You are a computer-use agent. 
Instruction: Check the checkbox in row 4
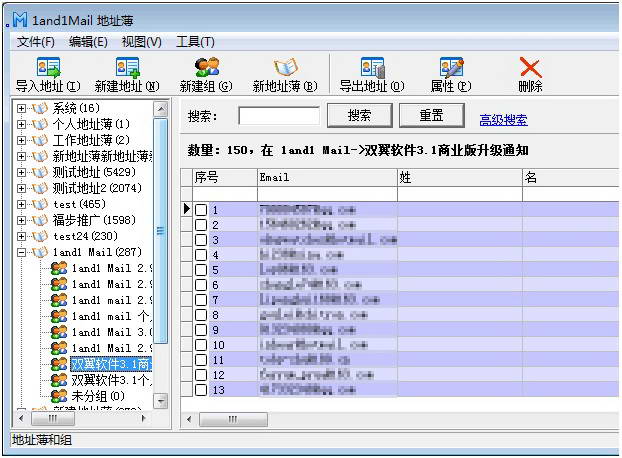click(x=201, y=255)
